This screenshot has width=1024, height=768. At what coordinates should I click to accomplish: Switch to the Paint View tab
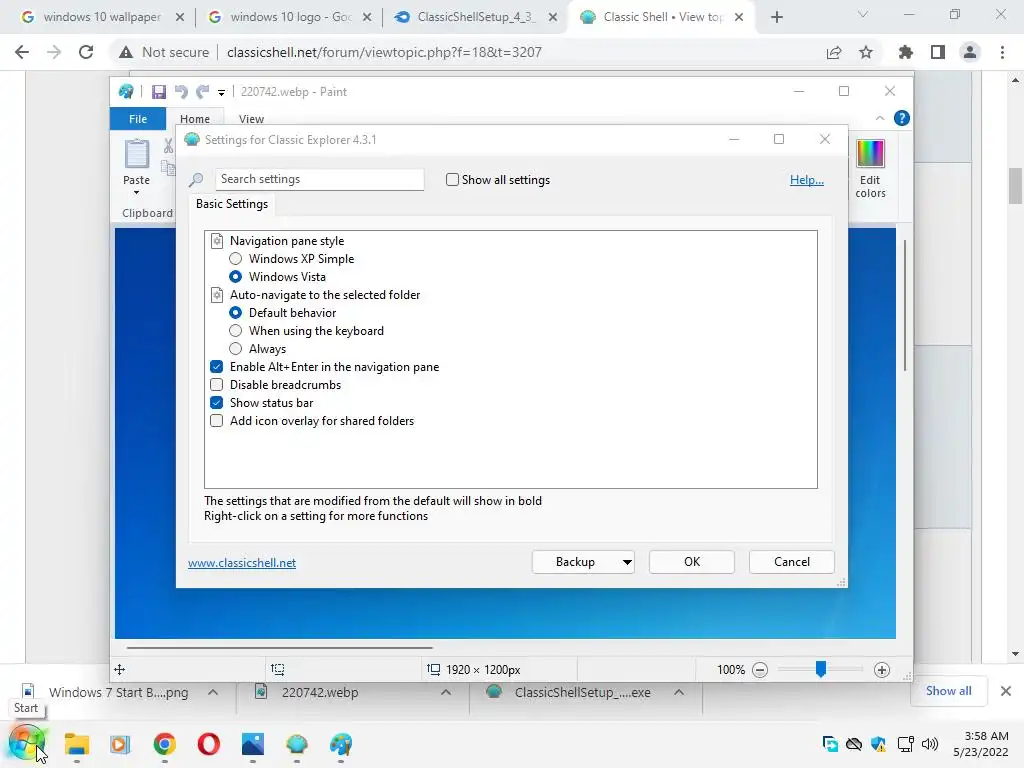click(x=251, y=119)
